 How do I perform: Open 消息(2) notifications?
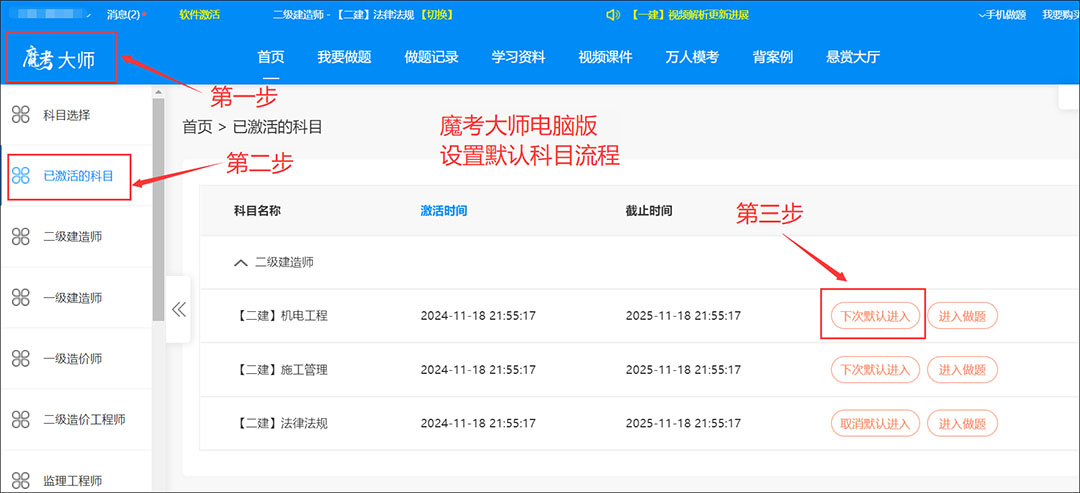125,14
